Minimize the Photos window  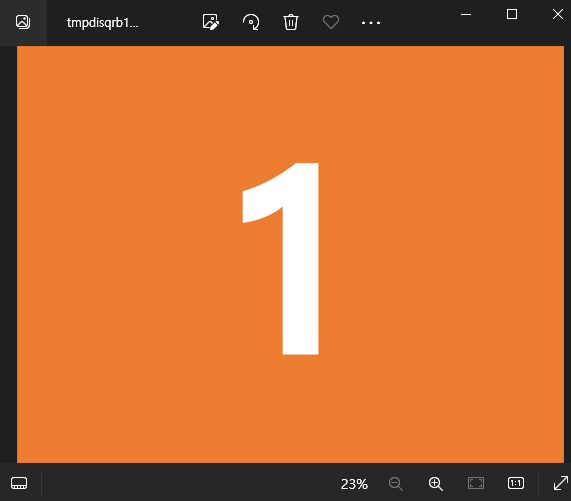[x=466, y=15]
